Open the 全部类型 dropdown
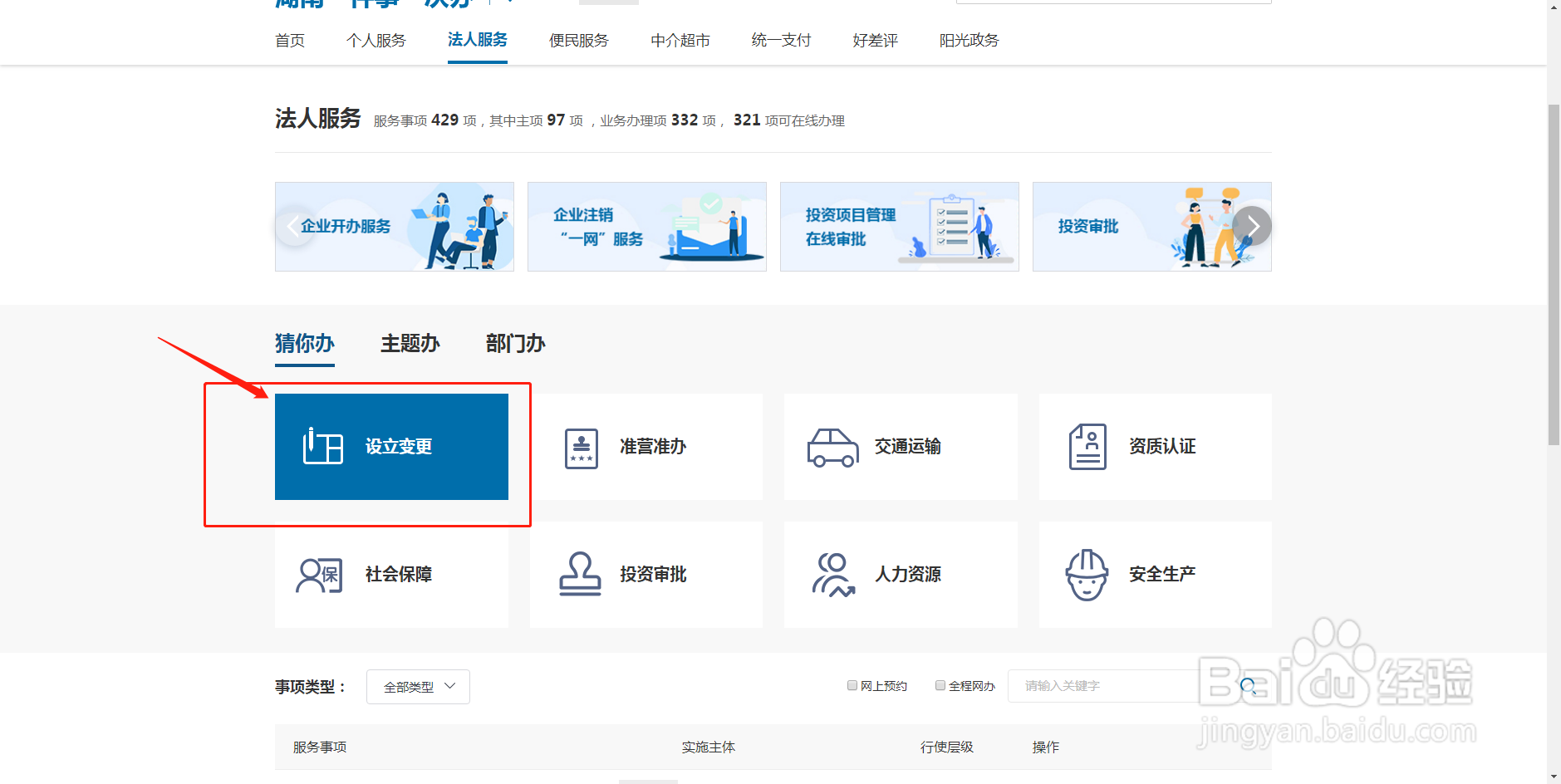 tap(418, 686)
